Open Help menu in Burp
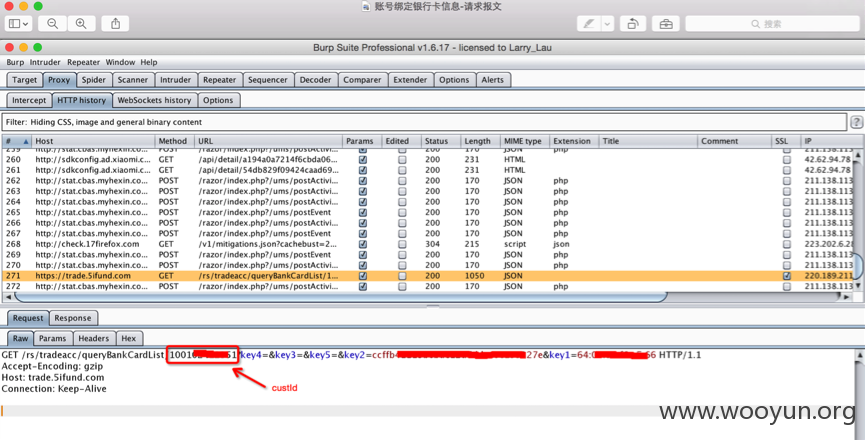 [x=148, y=62]
